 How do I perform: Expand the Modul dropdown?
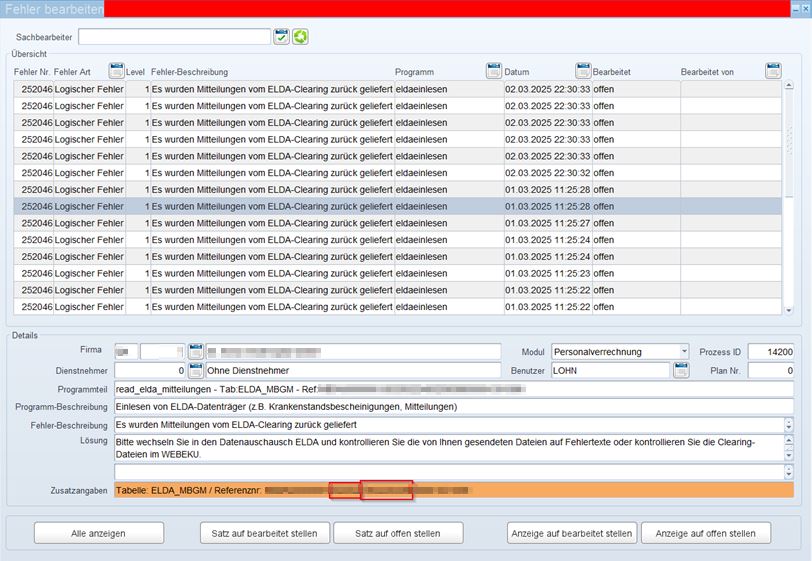click(x=684, y=352)
